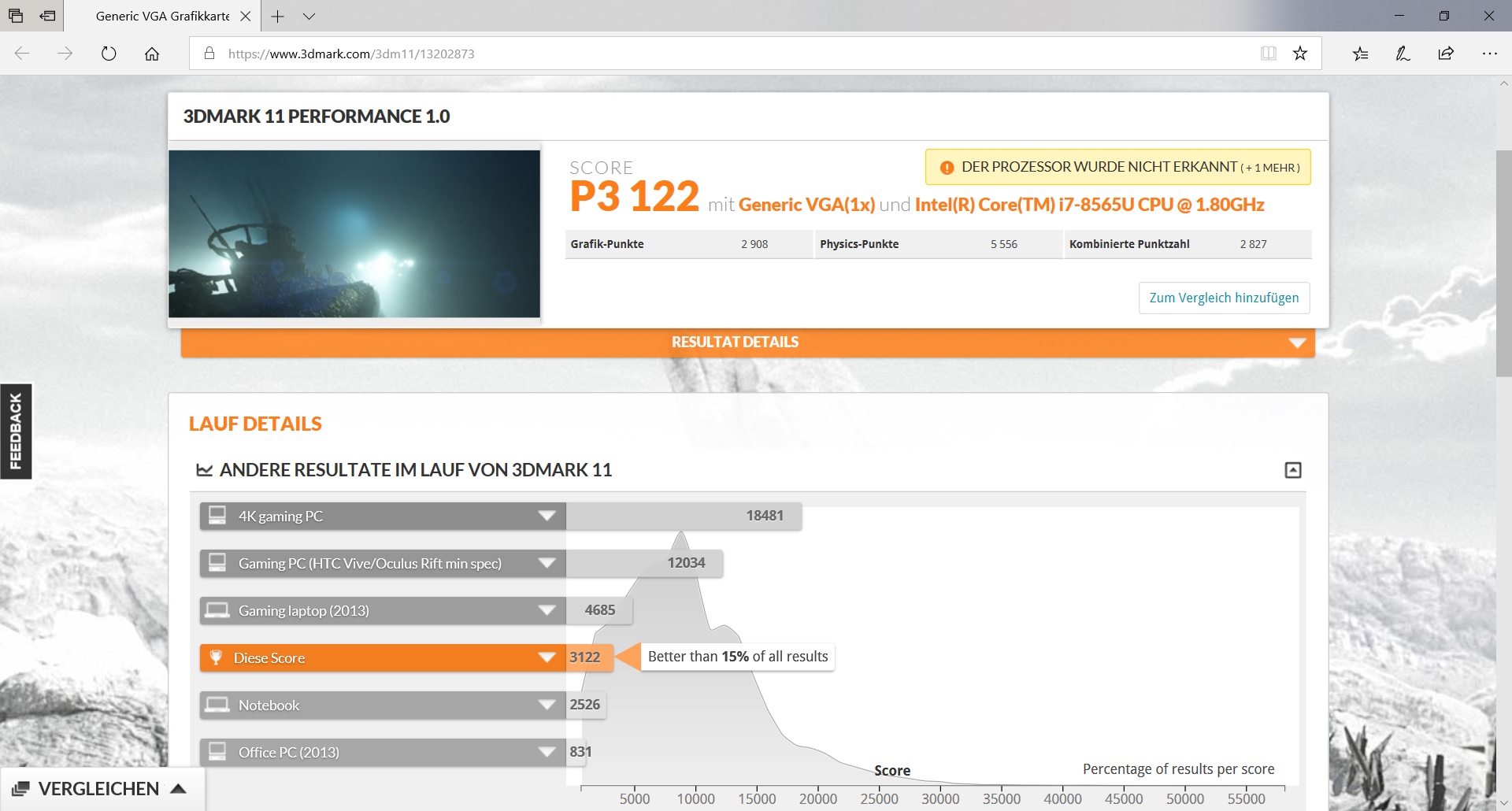This screenshot has height=811, width=1512.
Task: Click the Kombinierte Punktzahl value 2 827
Action: point(1253,244)
